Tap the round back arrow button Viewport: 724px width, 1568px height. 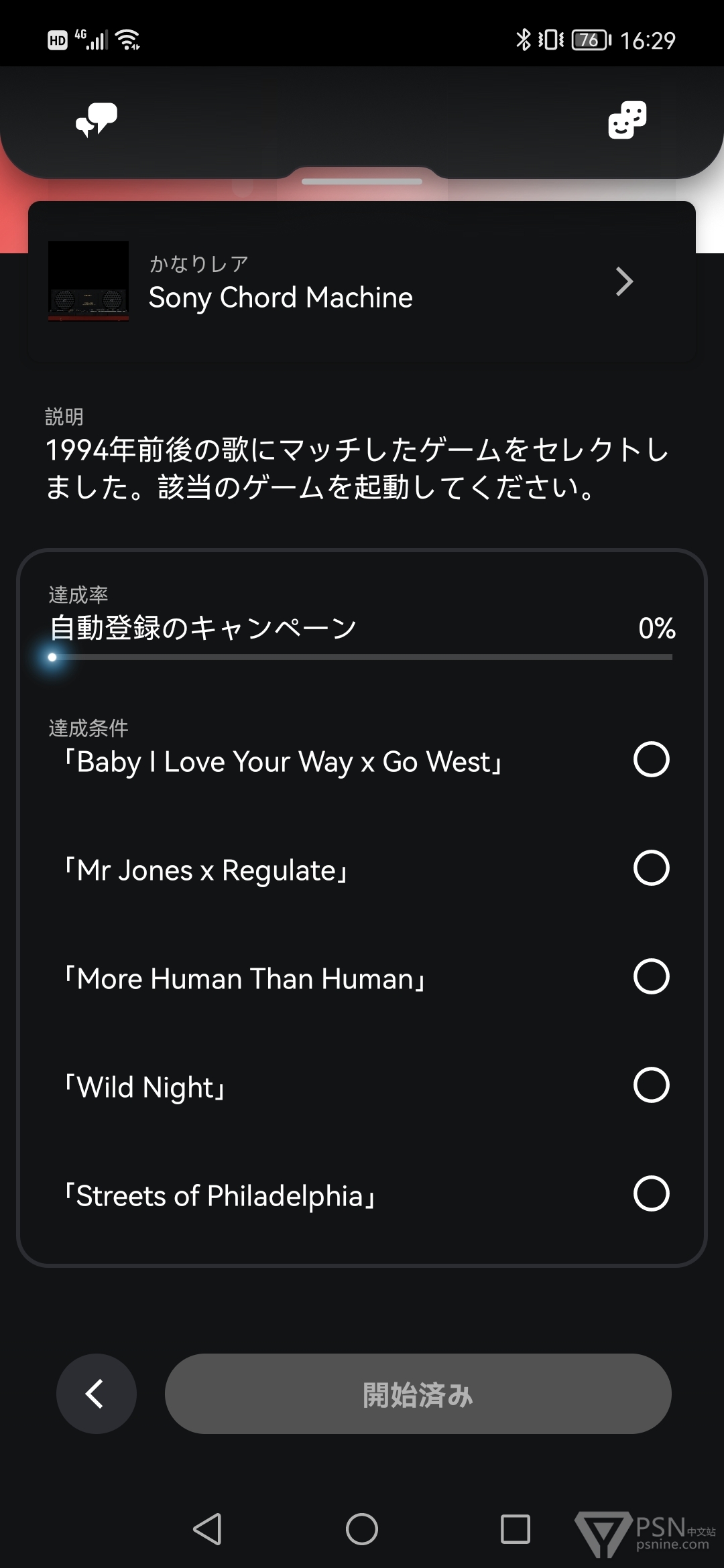click(97, 1394)
